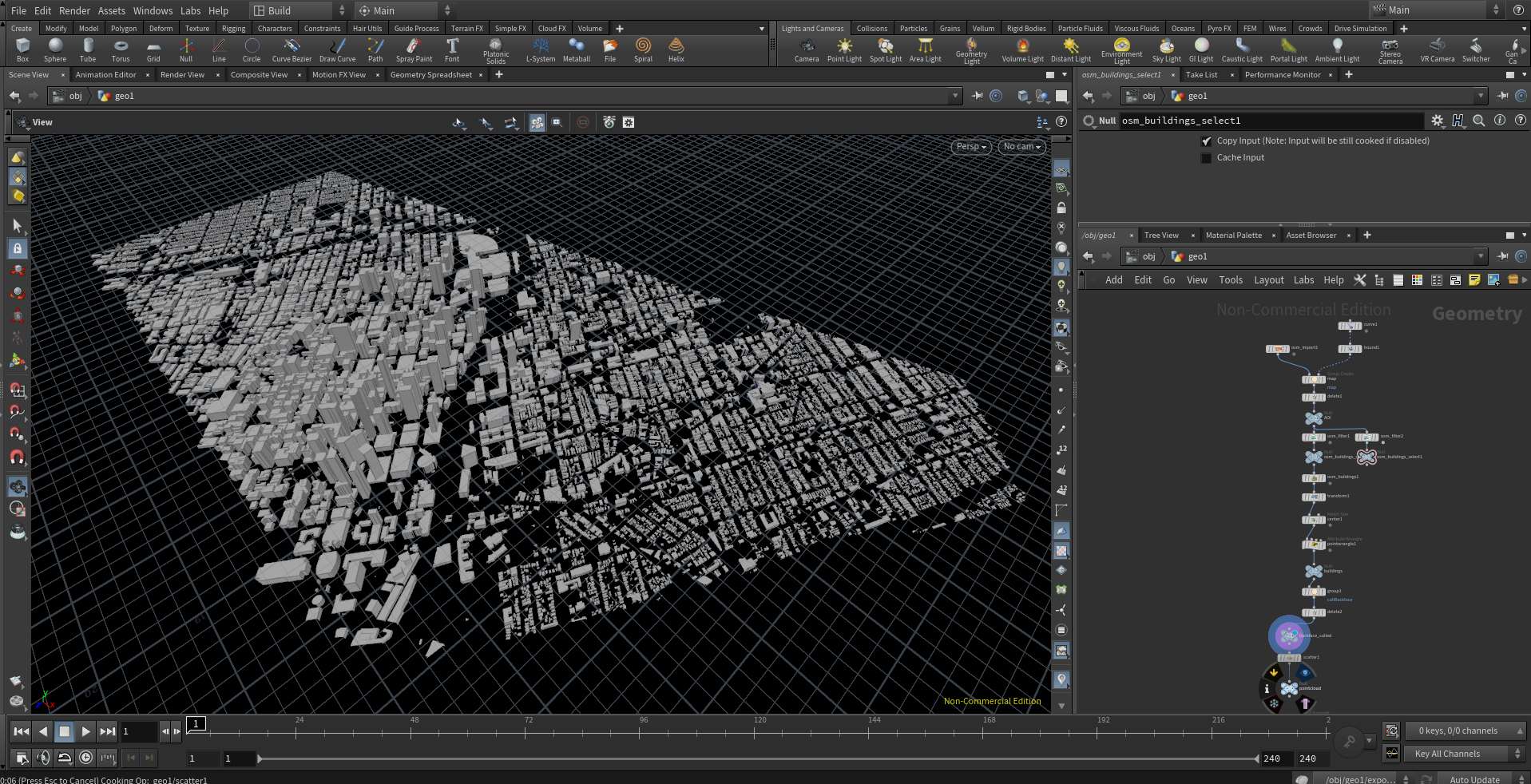Click the timeline frame 1 marker
This screenshot has height=784, width=1531.
196,723
